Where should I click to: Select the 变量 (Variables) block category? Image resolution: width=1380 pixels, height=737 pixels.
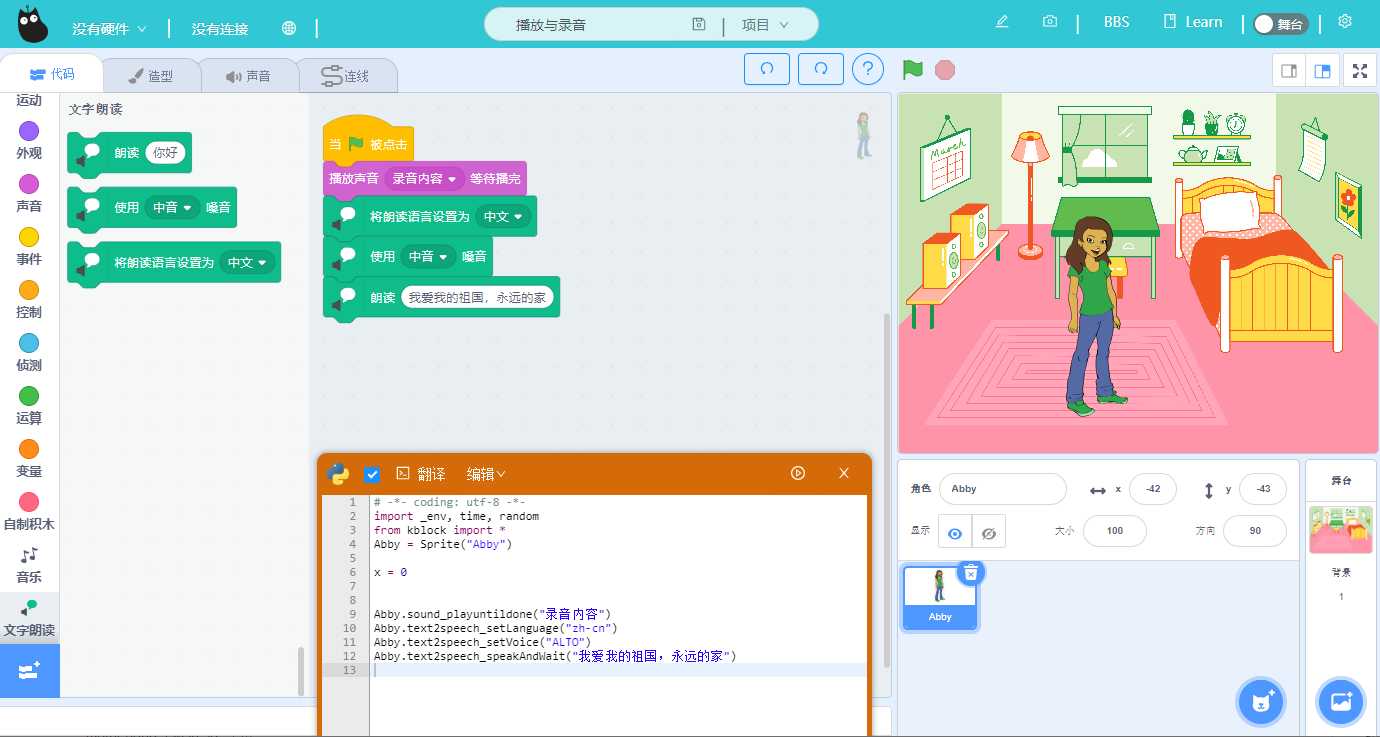tap(29, 458)
